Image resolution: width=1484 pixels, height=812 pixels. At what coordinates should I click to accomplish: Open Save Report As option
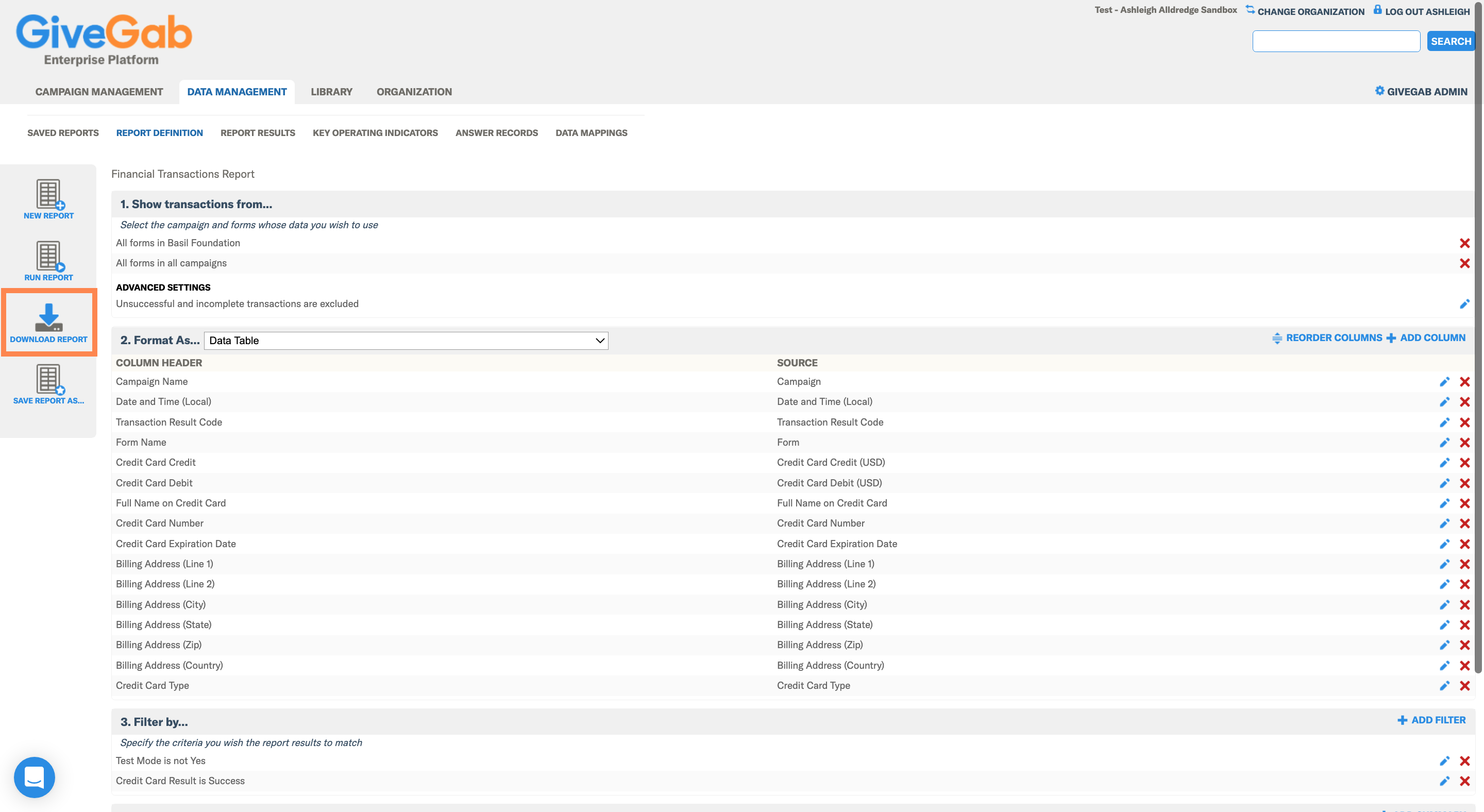tap(48, 384)
